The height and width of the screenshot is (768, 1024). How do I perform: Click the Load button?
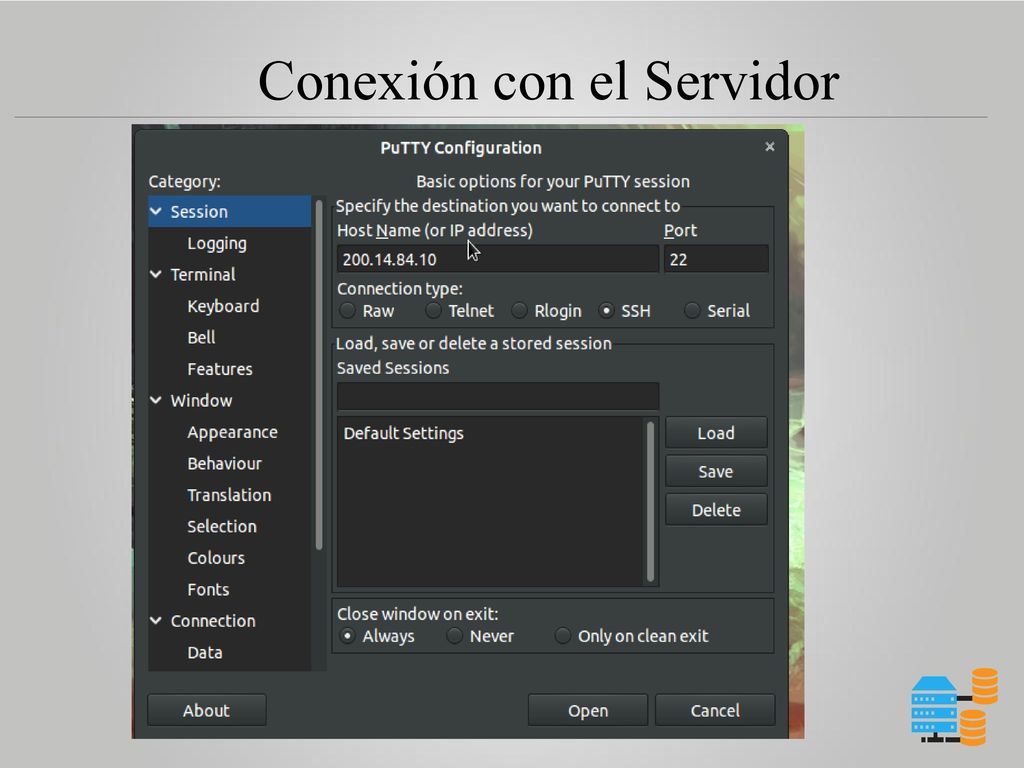click(x=716, y=433)
